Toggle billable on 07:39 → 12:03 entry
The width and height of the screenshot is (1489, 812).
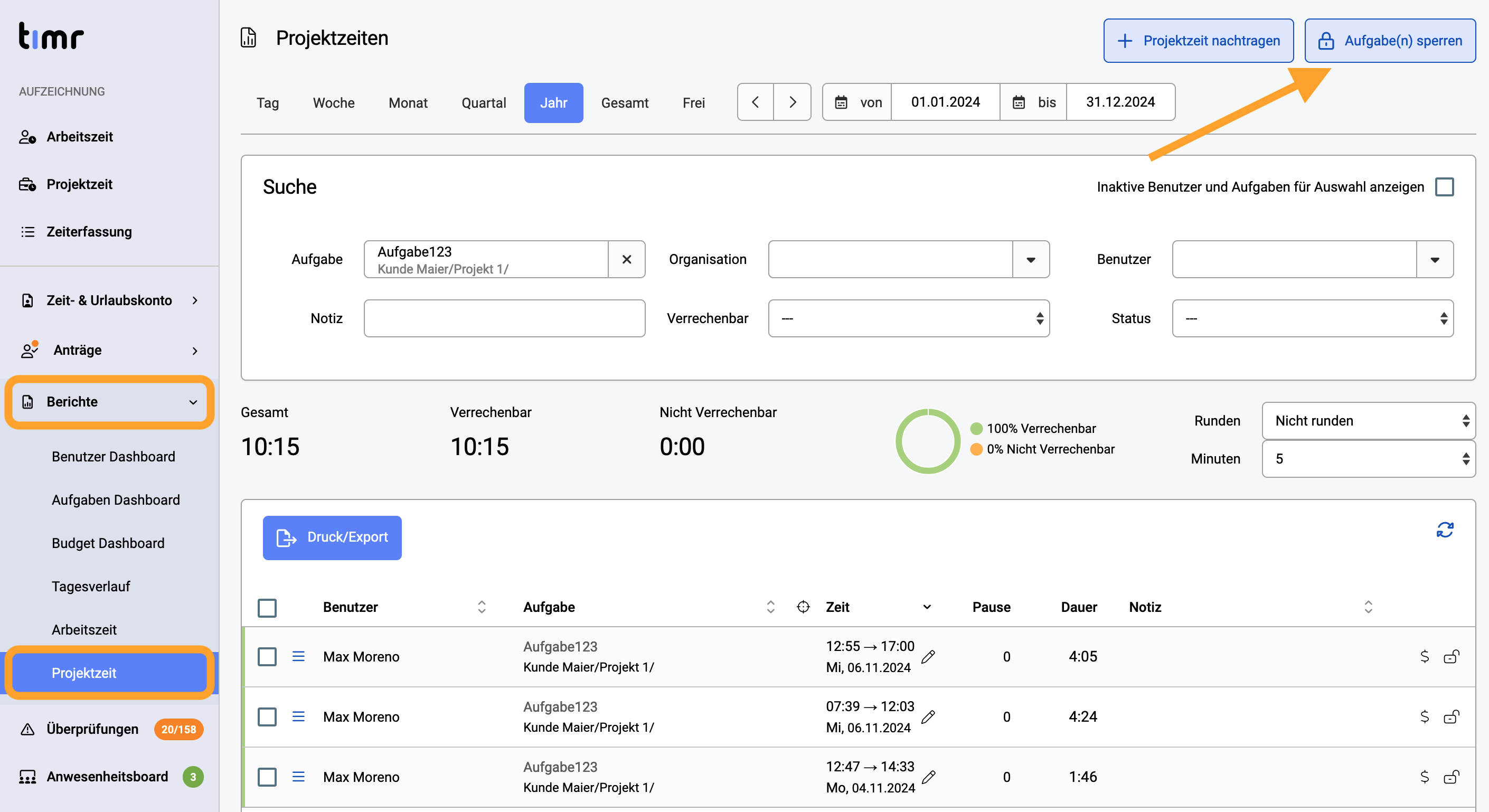[x=1424, y=716]
